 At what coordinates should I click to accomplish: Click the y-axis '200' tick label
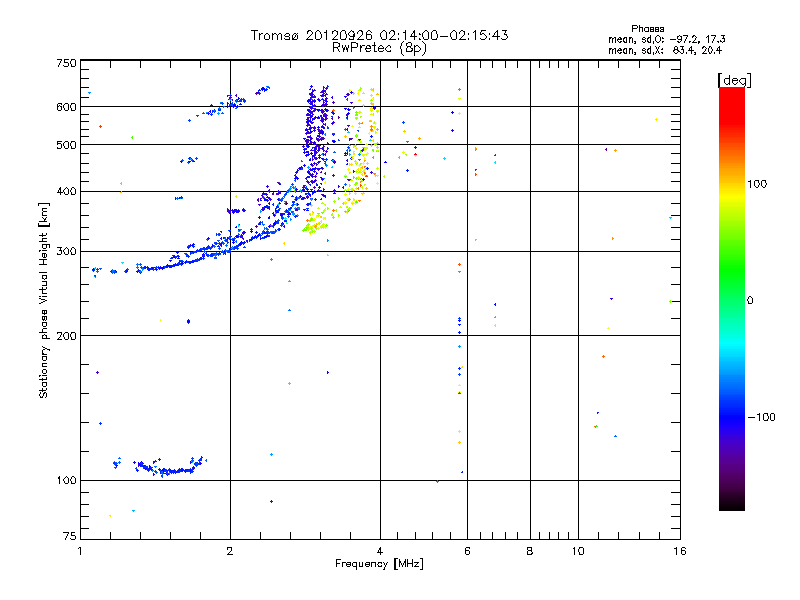click(66, 336)
